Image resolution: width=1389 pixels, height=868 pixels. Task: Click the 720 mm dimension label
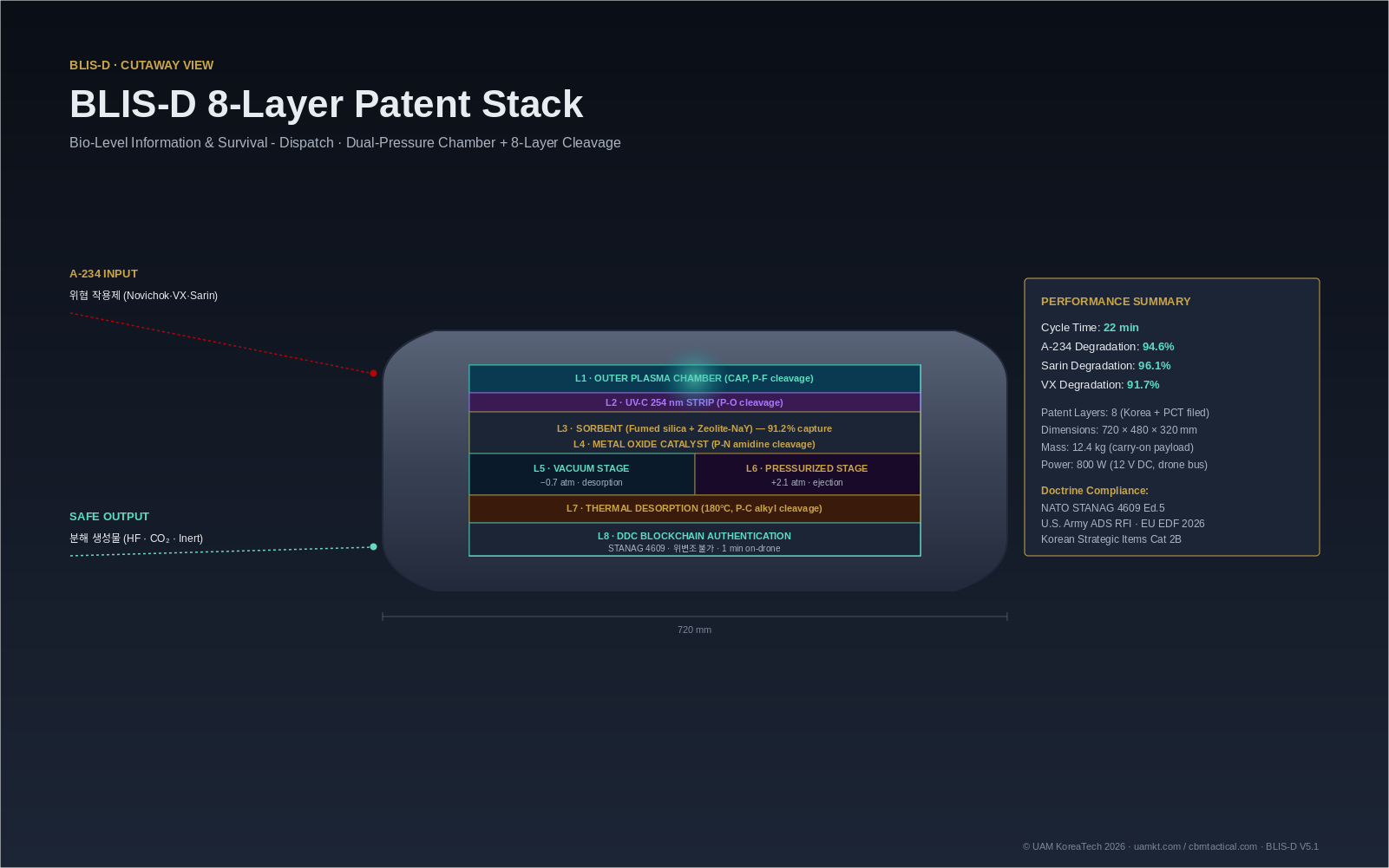tap(694, 630)
